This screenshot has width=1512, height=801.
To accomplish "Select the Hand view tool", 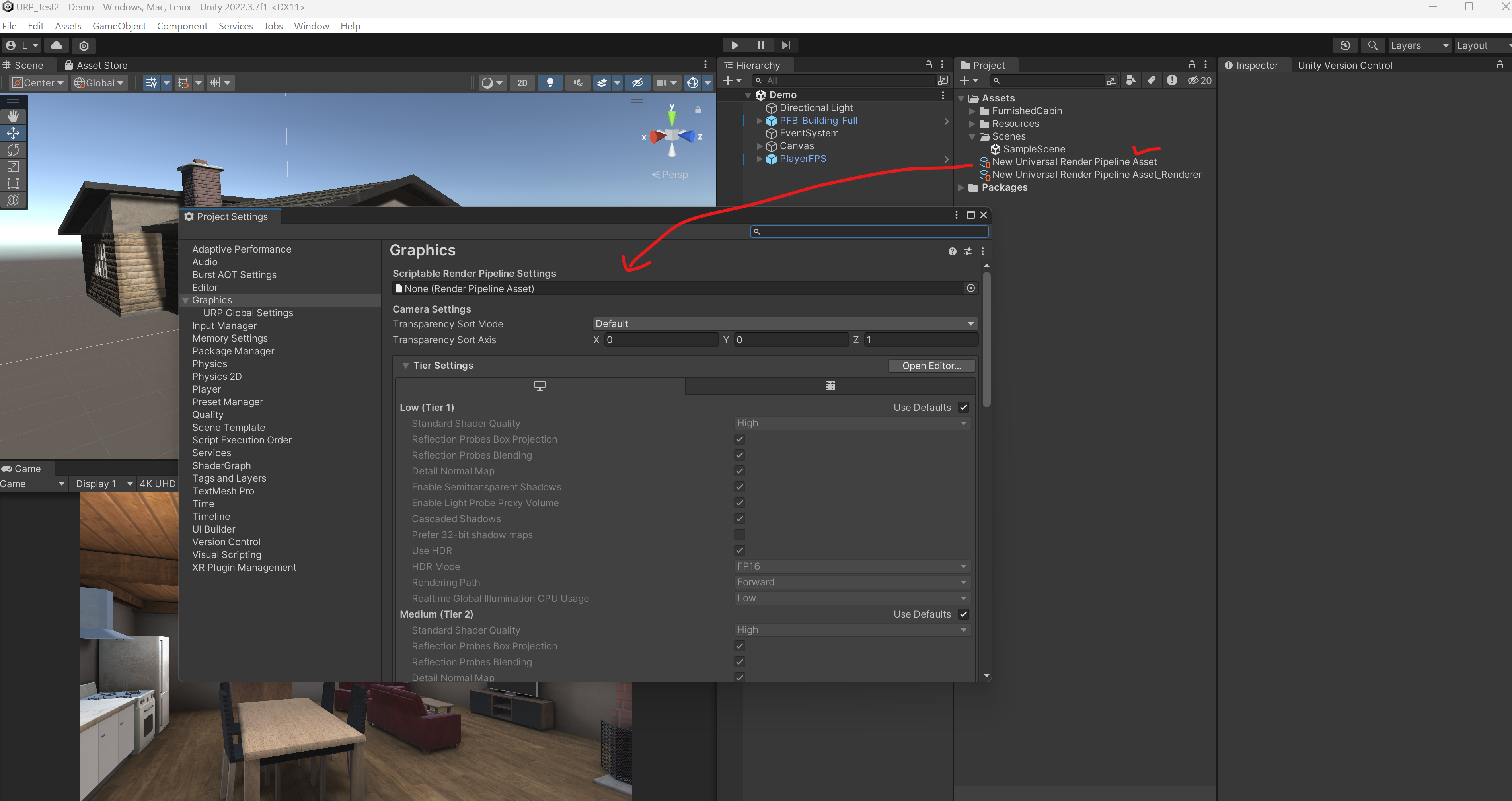I will 13,116.
